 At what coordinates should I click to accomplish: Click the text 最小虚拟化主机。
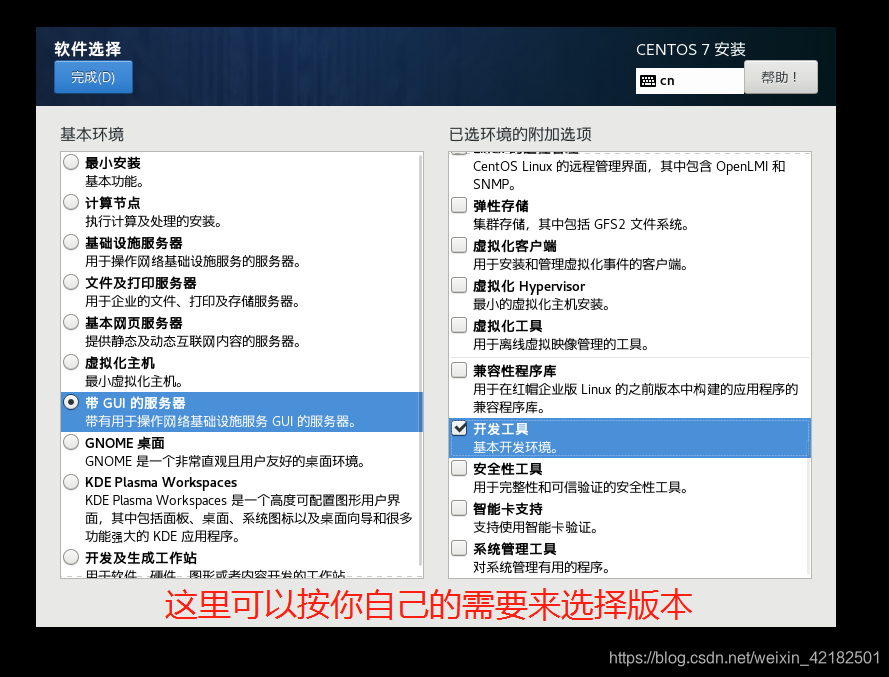click(134, 381)
